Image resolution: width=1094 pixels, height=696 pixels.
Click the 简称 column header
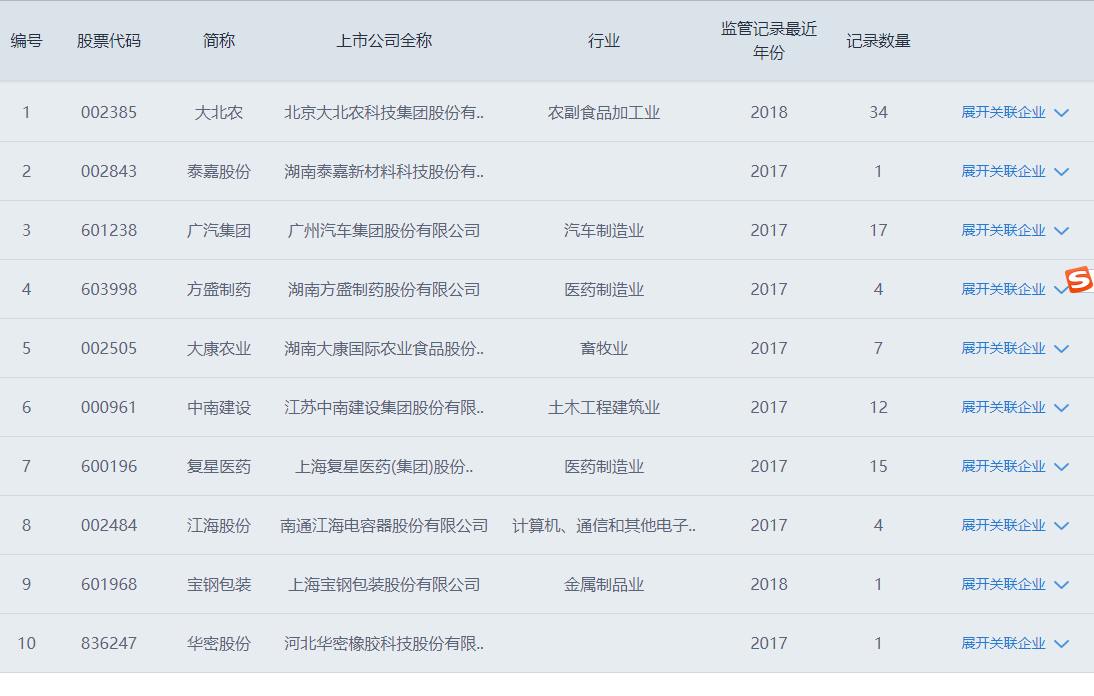[218, 41]
